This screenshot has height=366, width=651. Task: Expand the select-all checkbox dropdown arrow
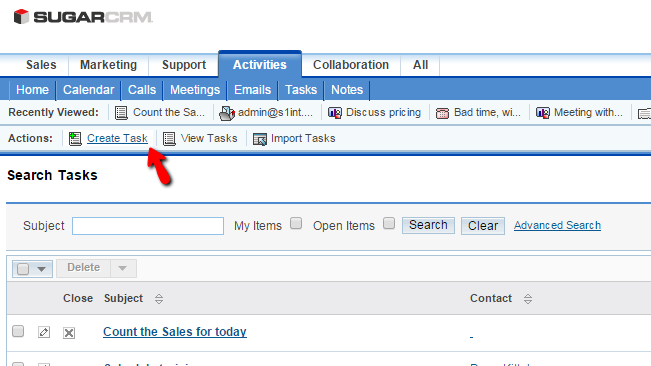coord(41,269)
